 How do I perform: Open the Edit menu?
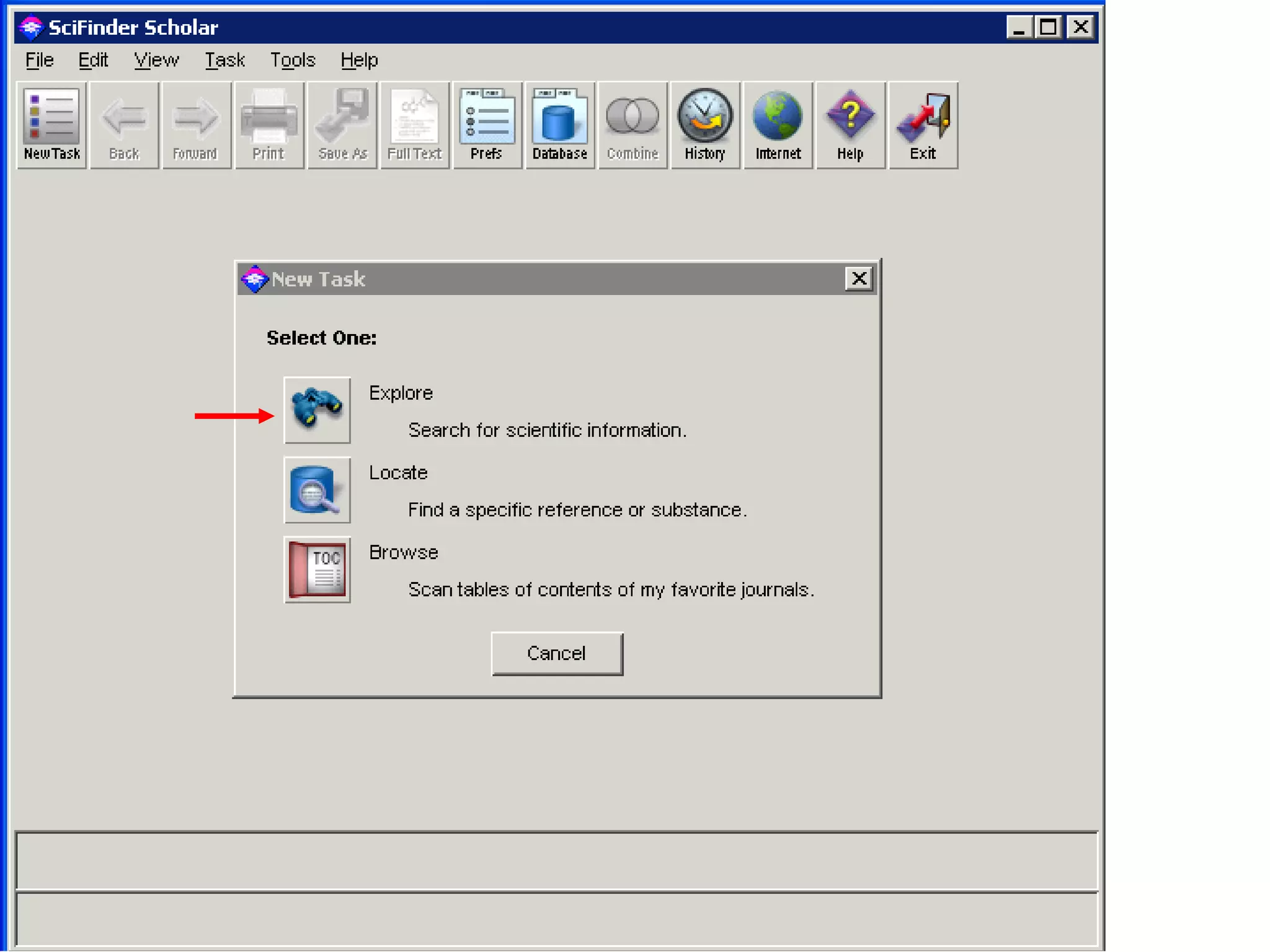click(x=93, y=60)
